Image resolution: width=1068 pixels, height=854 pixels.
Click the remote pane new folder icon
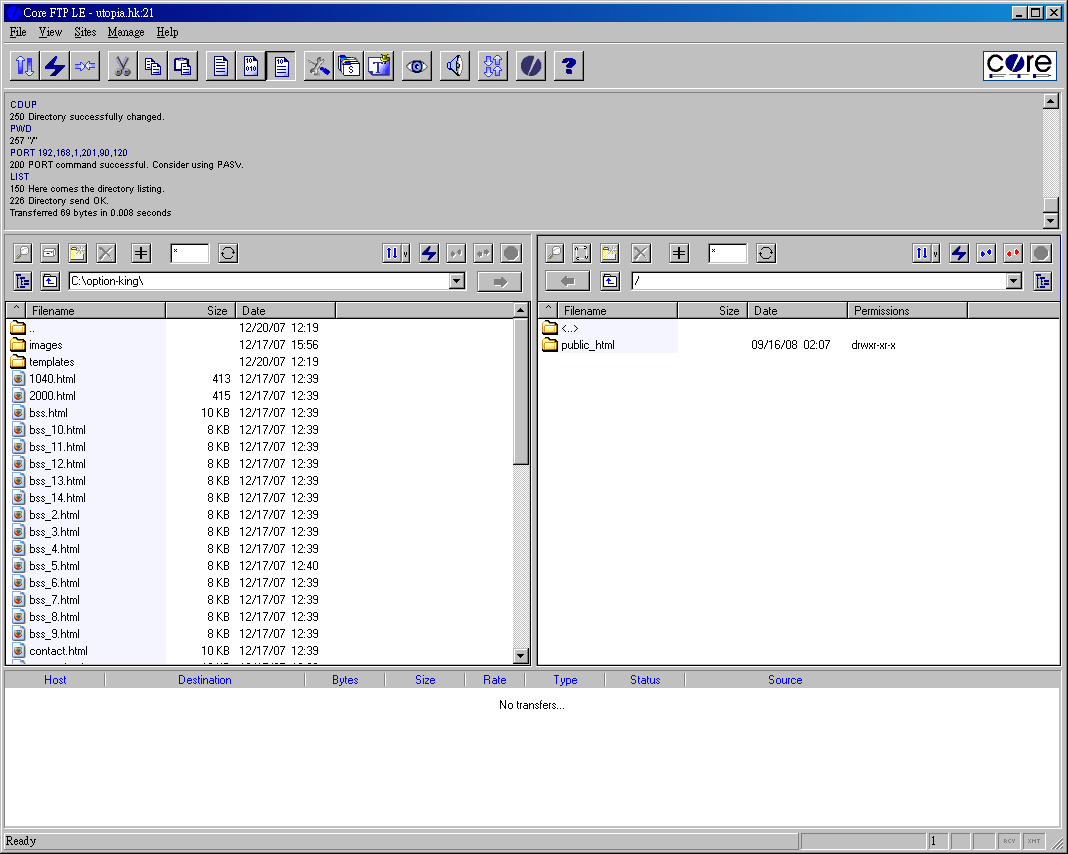coord(610,253)
